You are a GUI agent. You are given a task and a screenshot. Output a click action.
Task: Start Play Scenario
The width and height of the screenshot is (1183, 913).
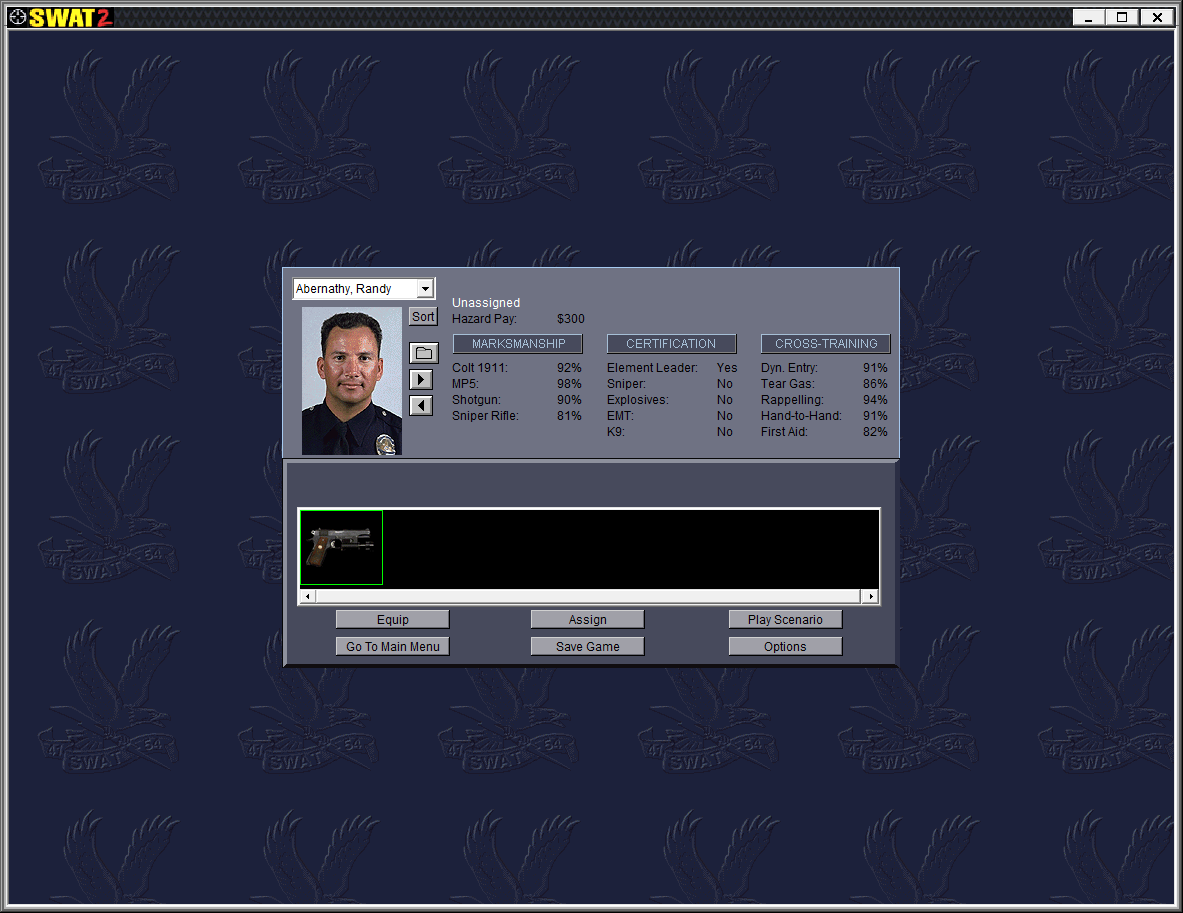(x=785, y=619)
